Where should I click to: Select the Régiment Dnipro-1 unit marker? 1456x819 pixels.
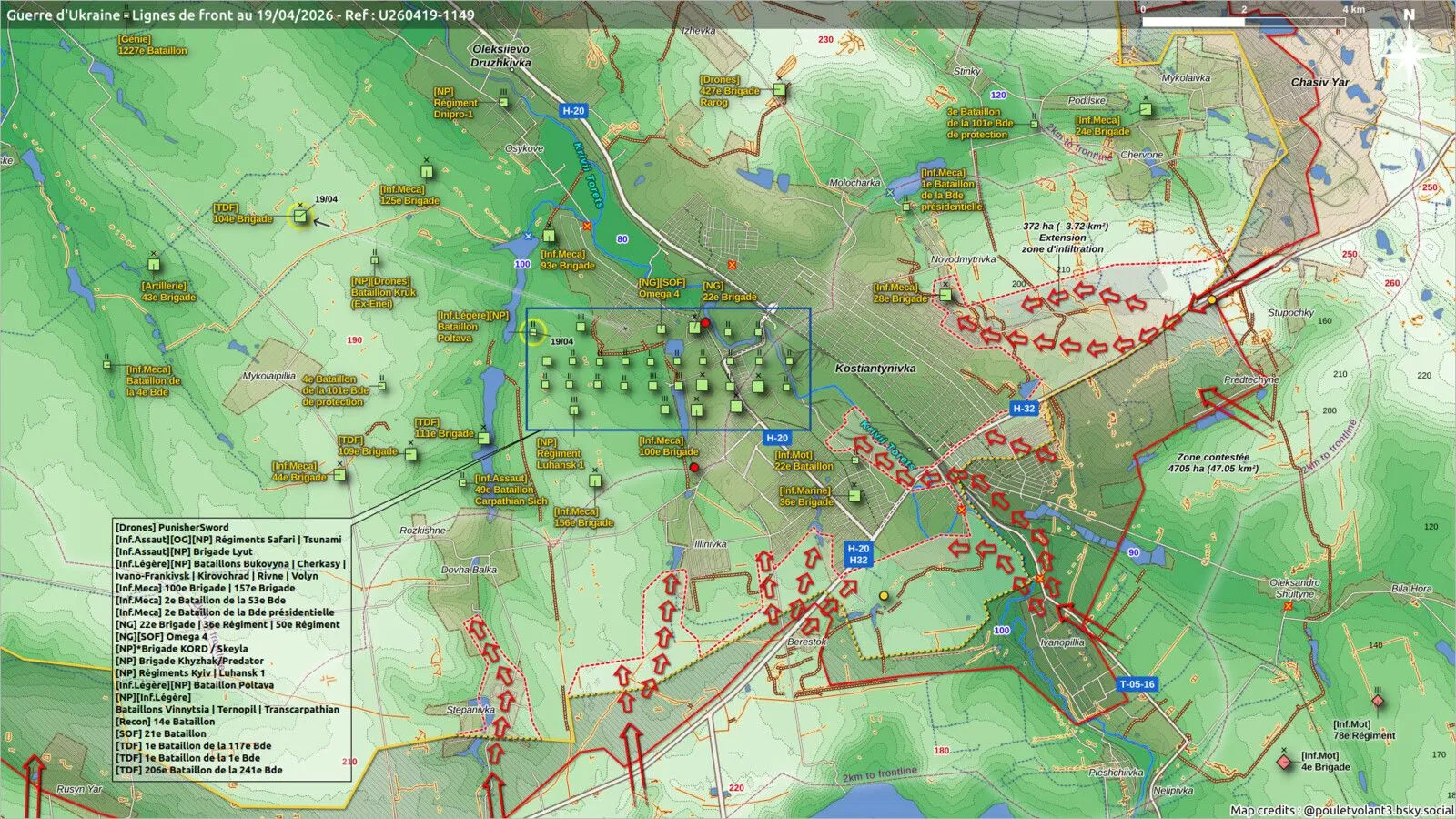click(x=503, y=102)
